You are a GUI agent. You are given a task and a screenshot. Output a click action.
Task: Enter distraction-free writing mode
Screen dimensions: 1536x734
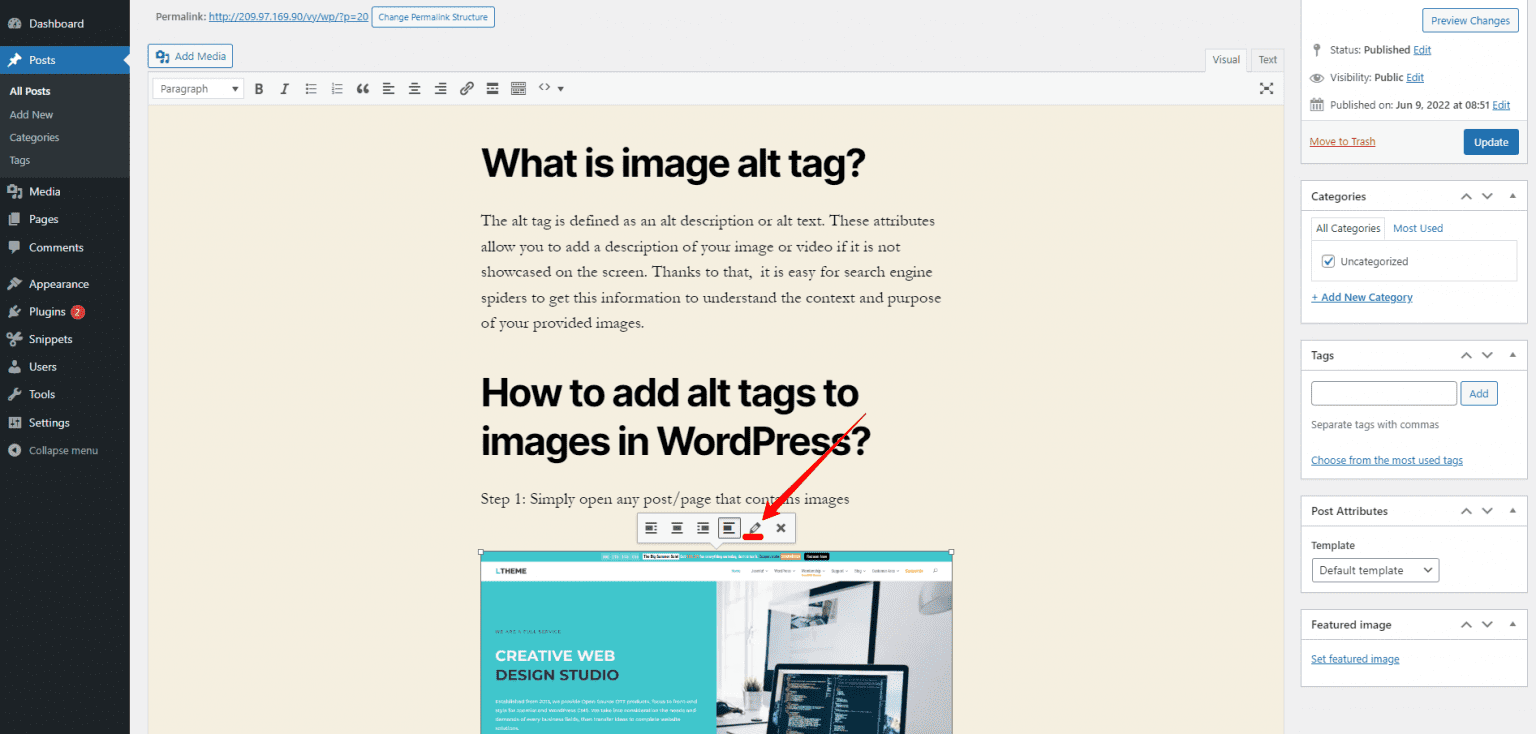[x=1266, y=88]
